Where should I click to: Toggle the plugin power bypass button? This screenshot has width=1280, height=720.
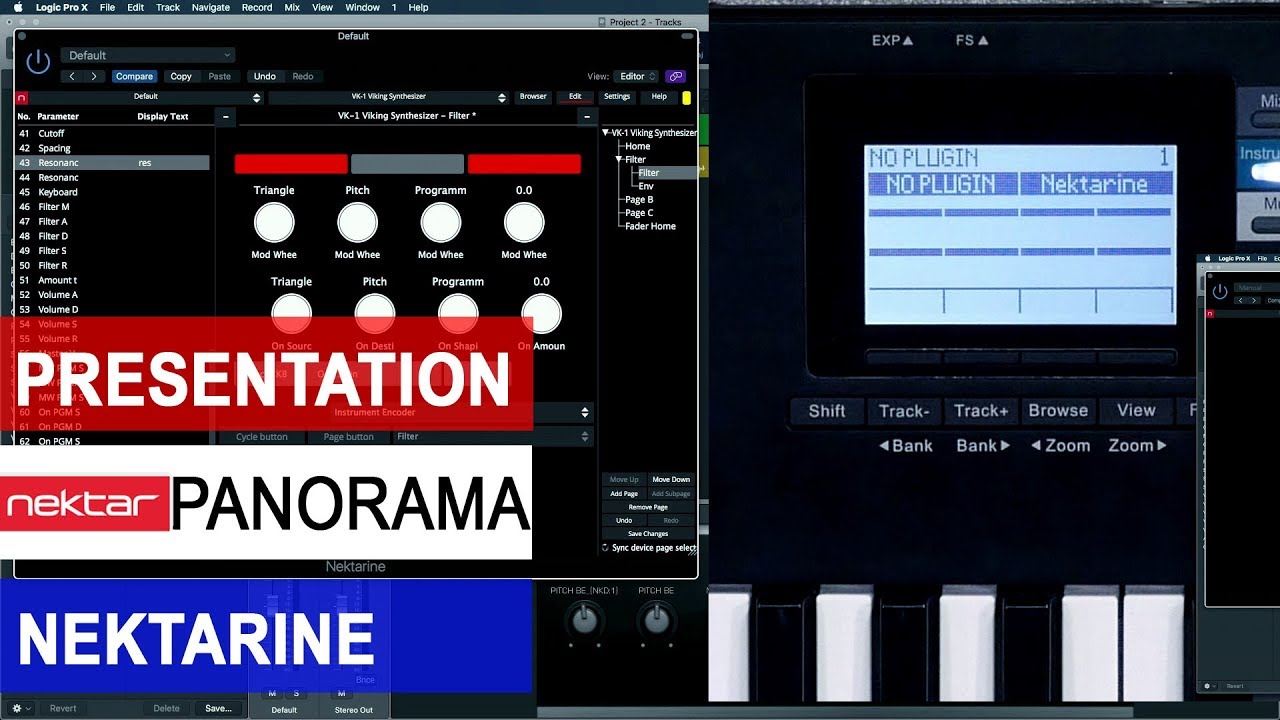[x=38, y=62]
